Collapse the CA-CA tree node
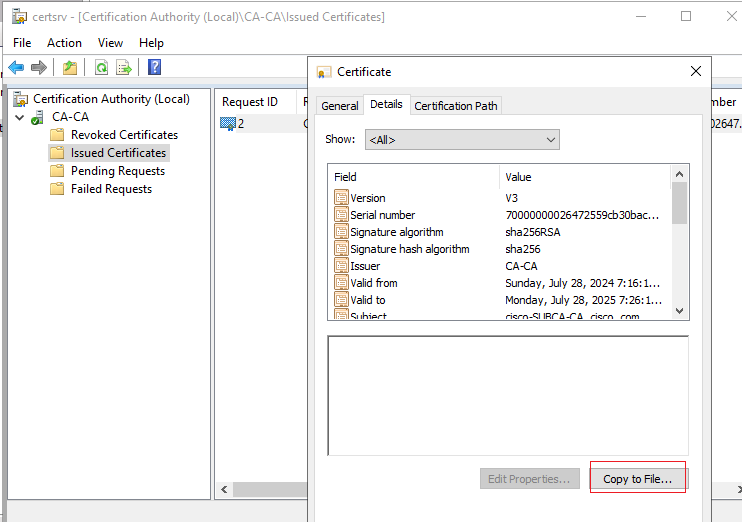This screenshot has width=742, height=522. pos(19,117)
